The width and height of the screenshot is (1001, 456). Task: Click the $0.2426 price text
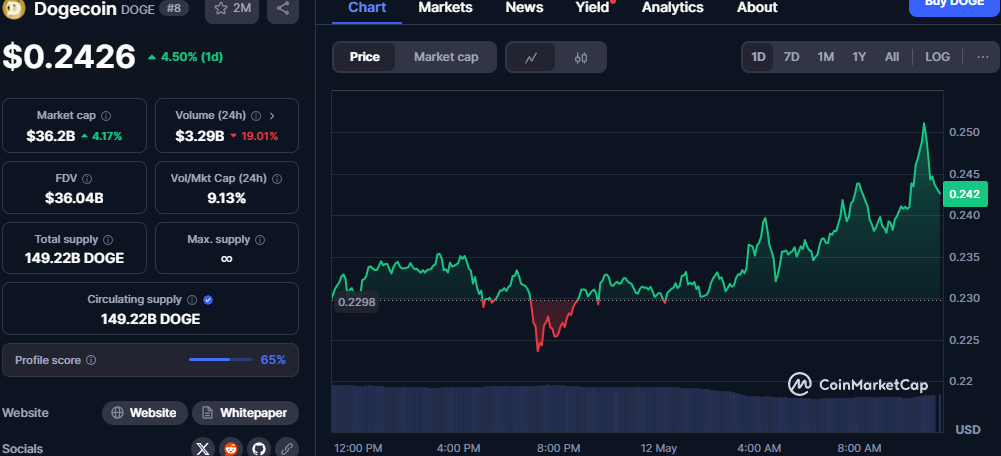point(68,57)
